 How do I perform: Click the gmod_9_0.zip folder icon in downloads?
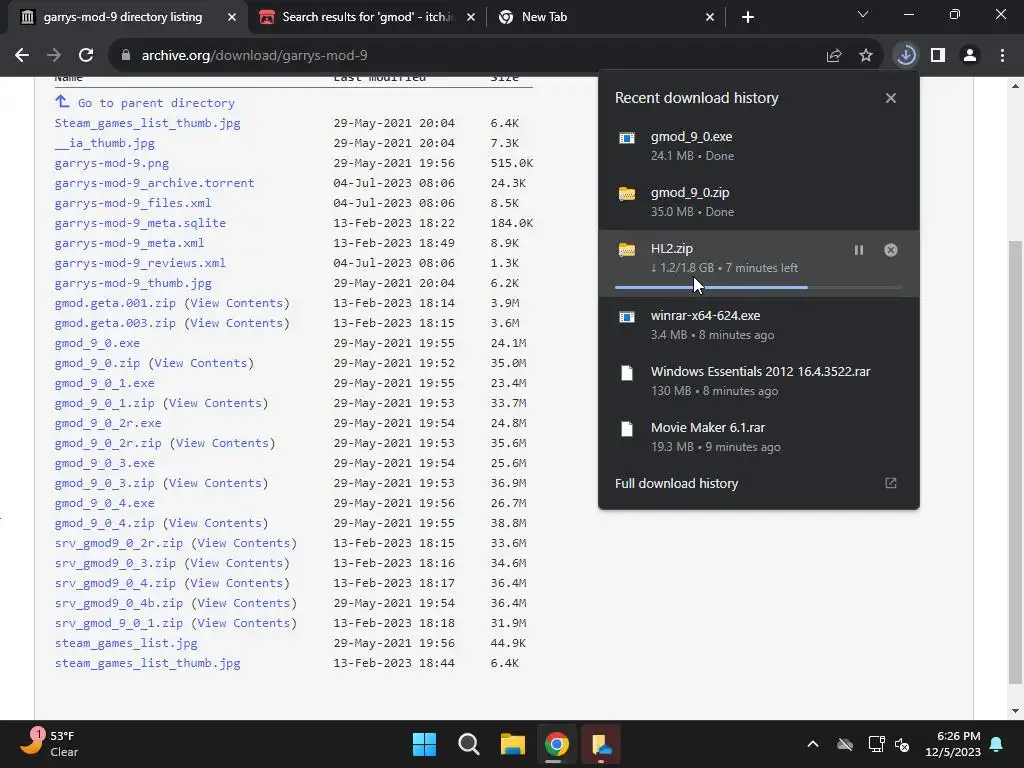click(627, 194)
